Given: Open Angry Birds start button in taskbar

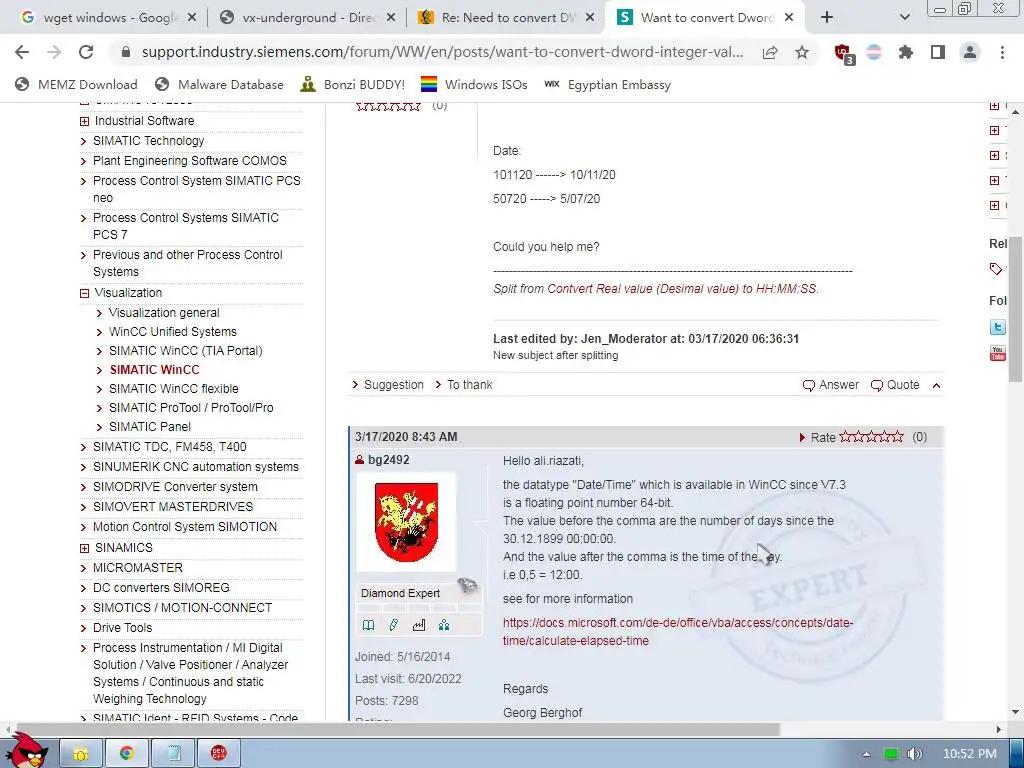Looking at the screenshot, I should click(x=26, y=750).
